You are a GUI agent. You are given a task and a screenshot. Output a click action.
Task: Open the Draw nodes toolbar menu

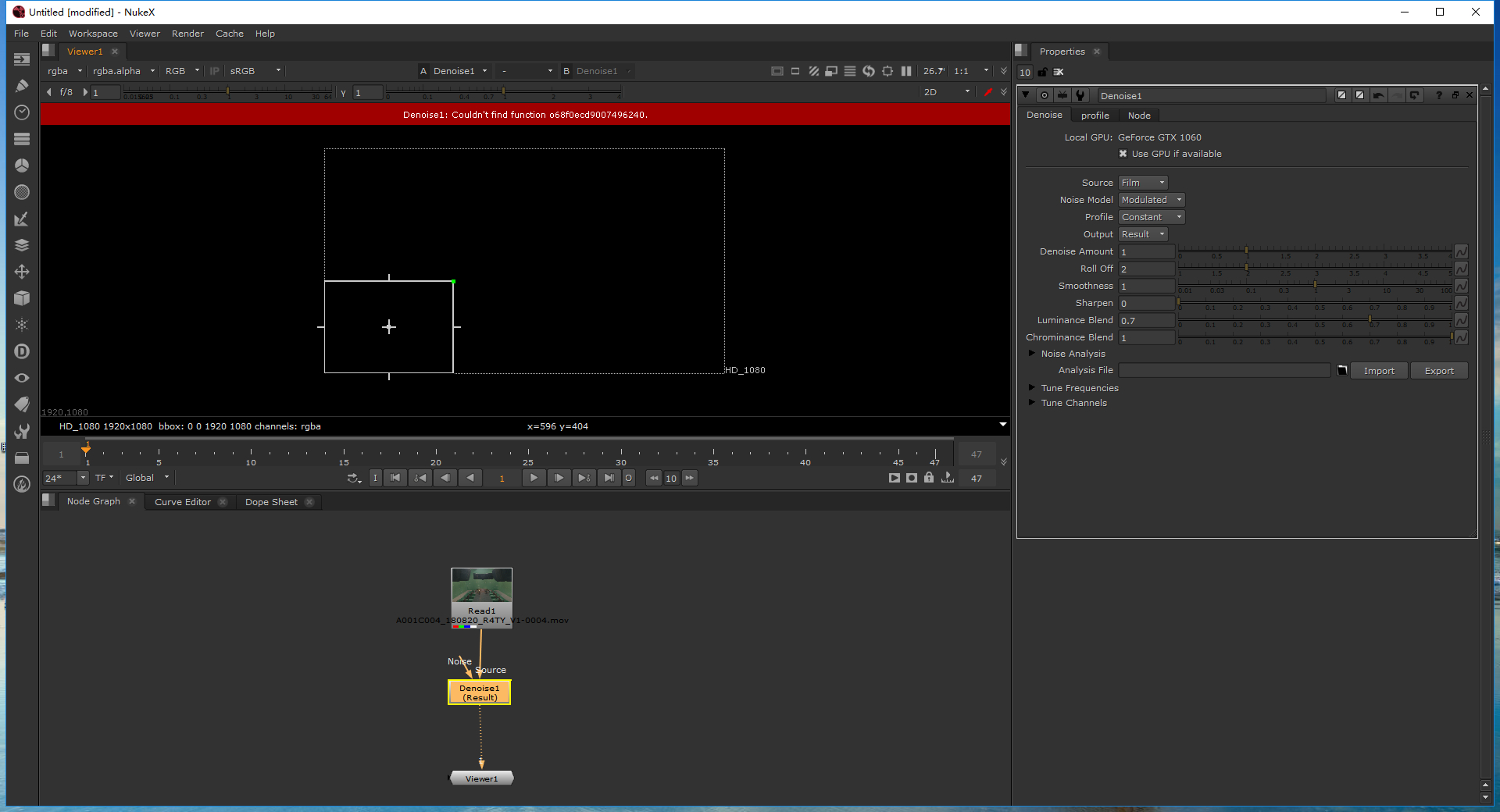(22, 86)
